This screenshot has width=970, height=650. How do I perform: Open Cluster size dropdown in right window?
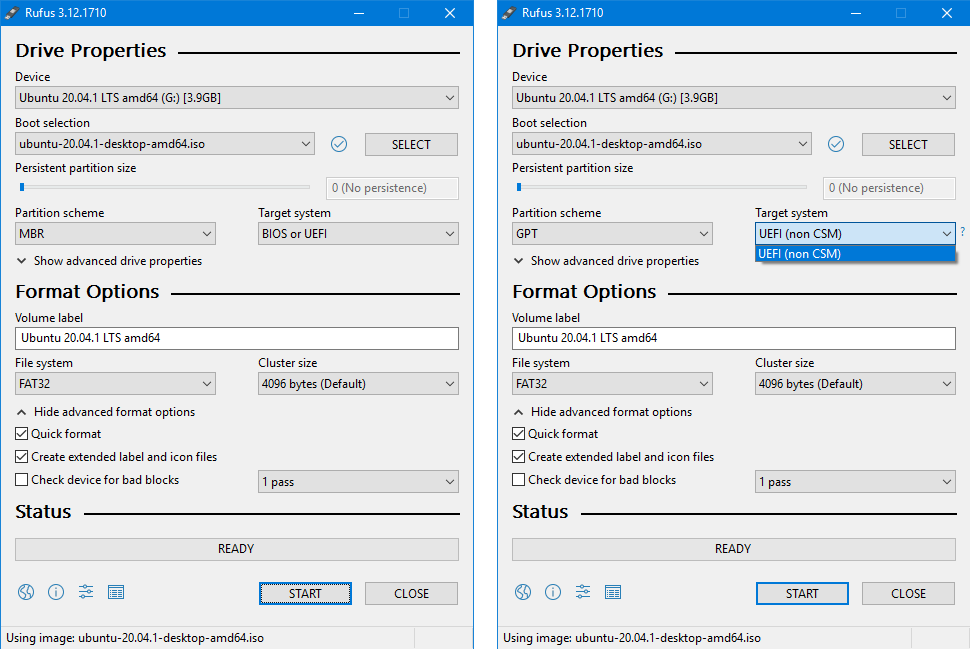point(855,383)
